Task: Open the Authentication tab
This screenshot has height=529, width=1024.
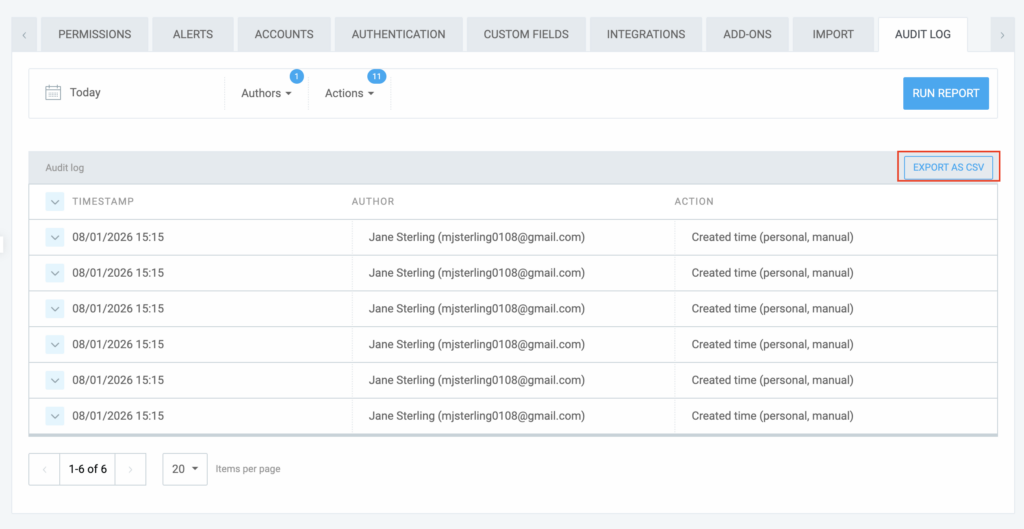Action: tap(398, 34)
